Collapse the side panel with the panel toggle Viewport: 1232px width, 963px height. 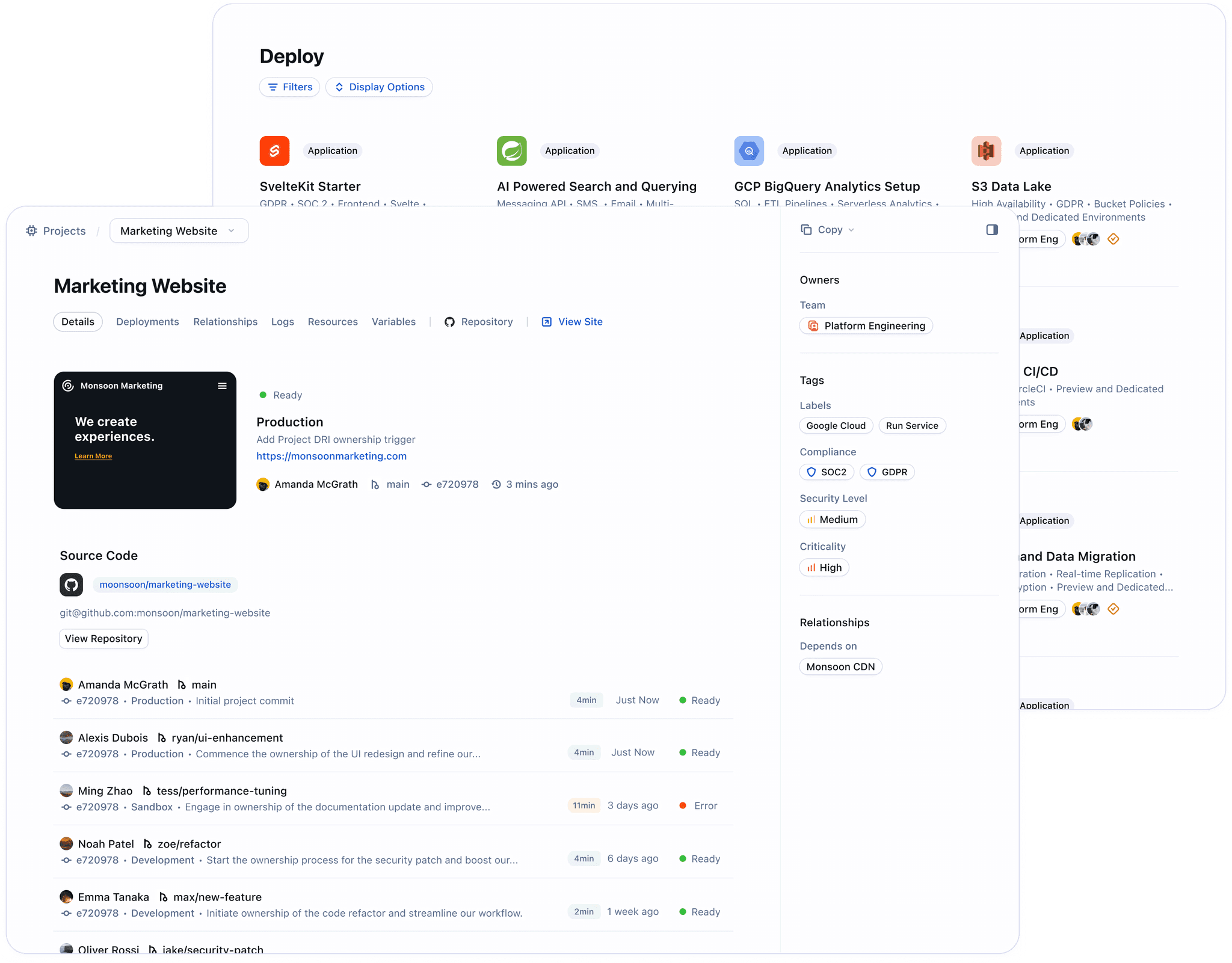[991, 229]
